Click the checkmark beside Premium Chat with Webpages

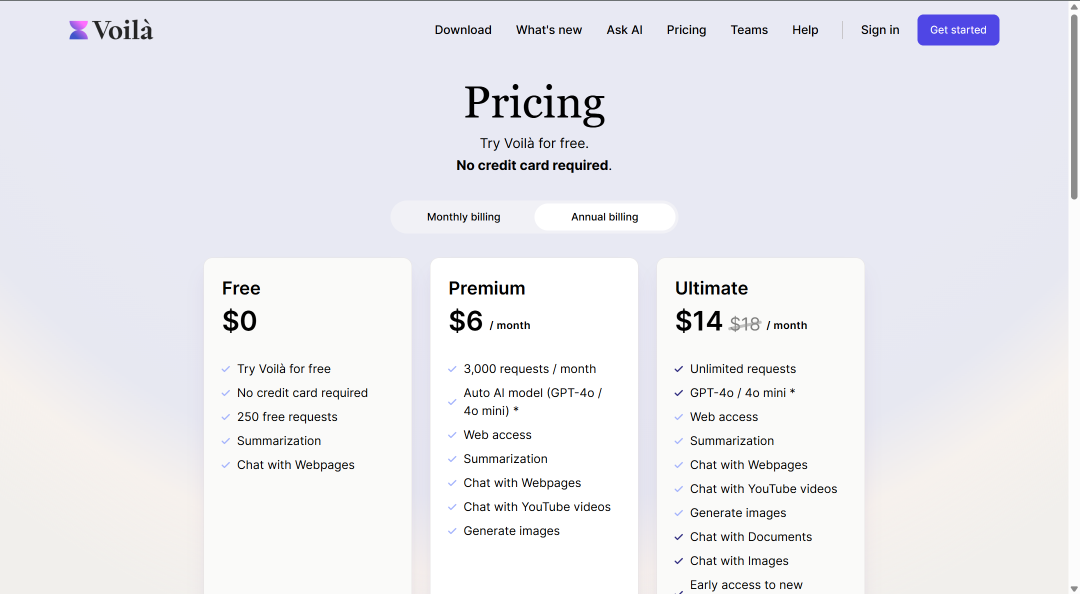[x=452, y=483]
